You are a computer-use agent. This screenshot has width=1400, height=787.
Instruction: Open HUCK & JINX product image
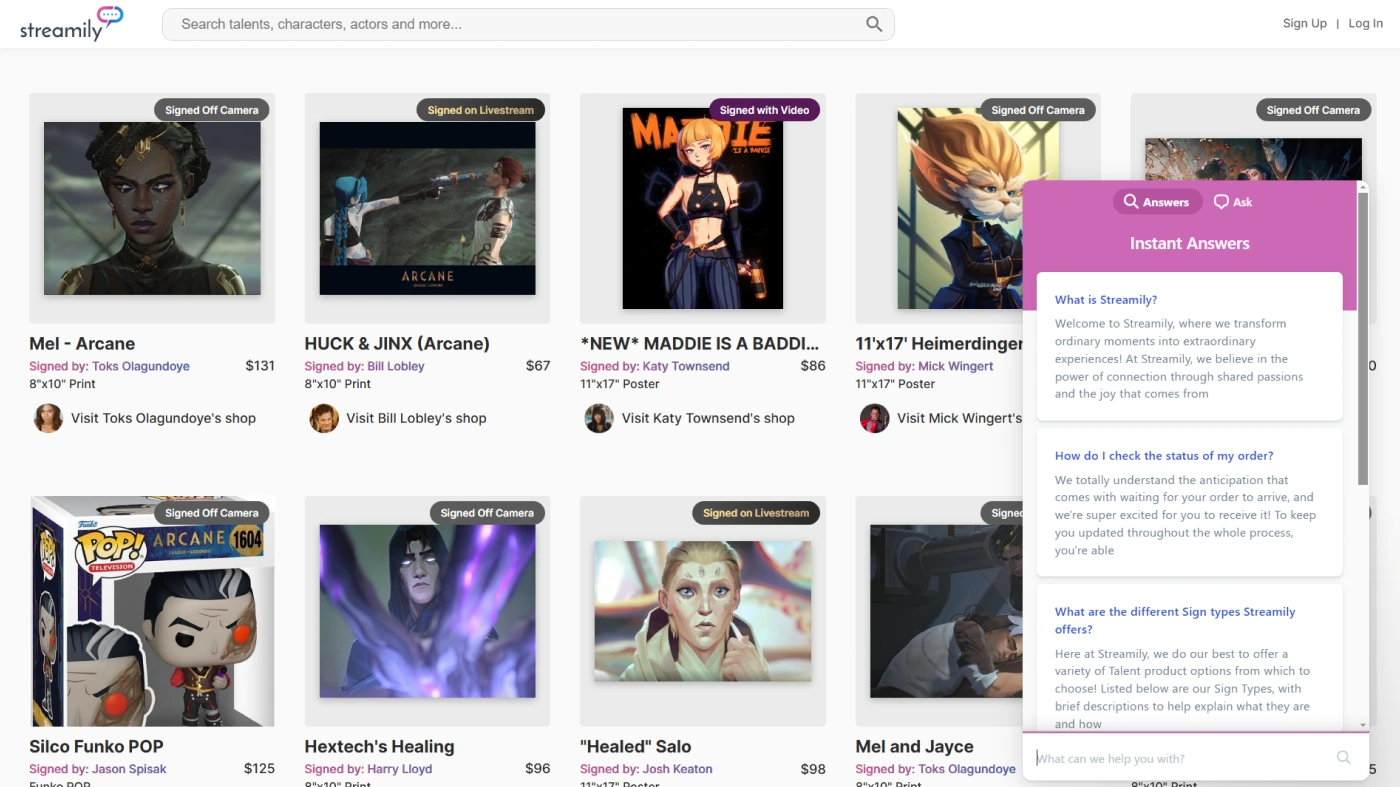coord(427,208)
